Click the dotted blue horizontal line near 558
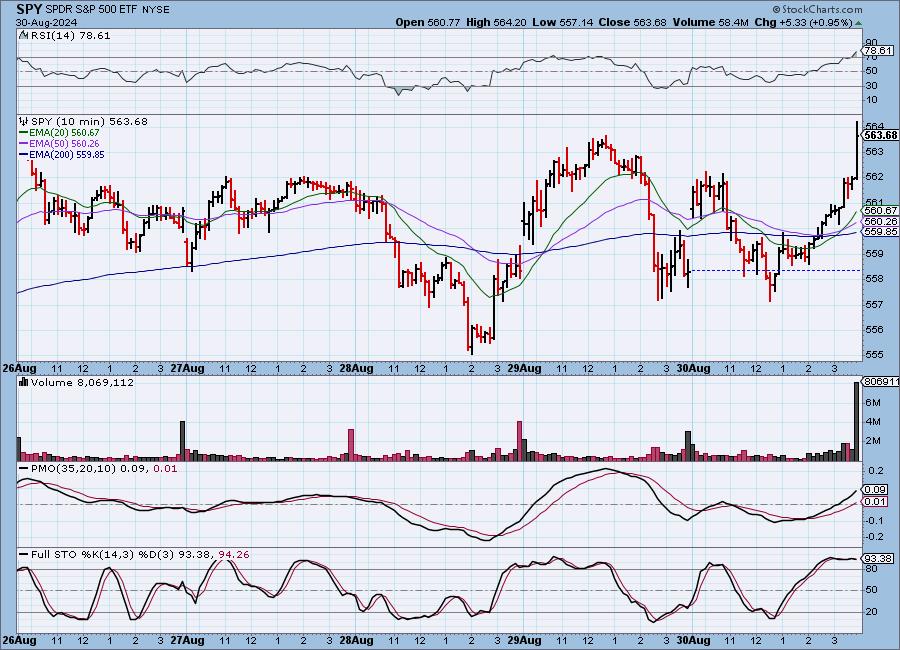900x650 pixels. [x=775, y=270]
